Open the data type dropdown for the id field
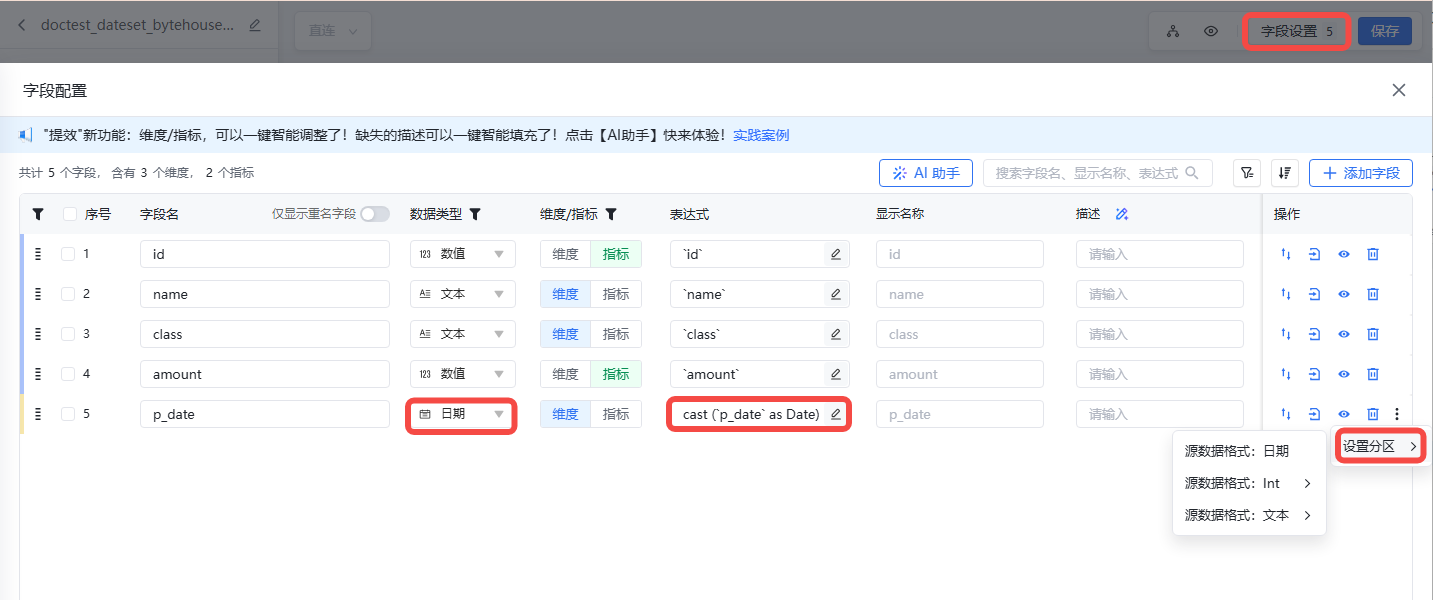 click(462, 254)
